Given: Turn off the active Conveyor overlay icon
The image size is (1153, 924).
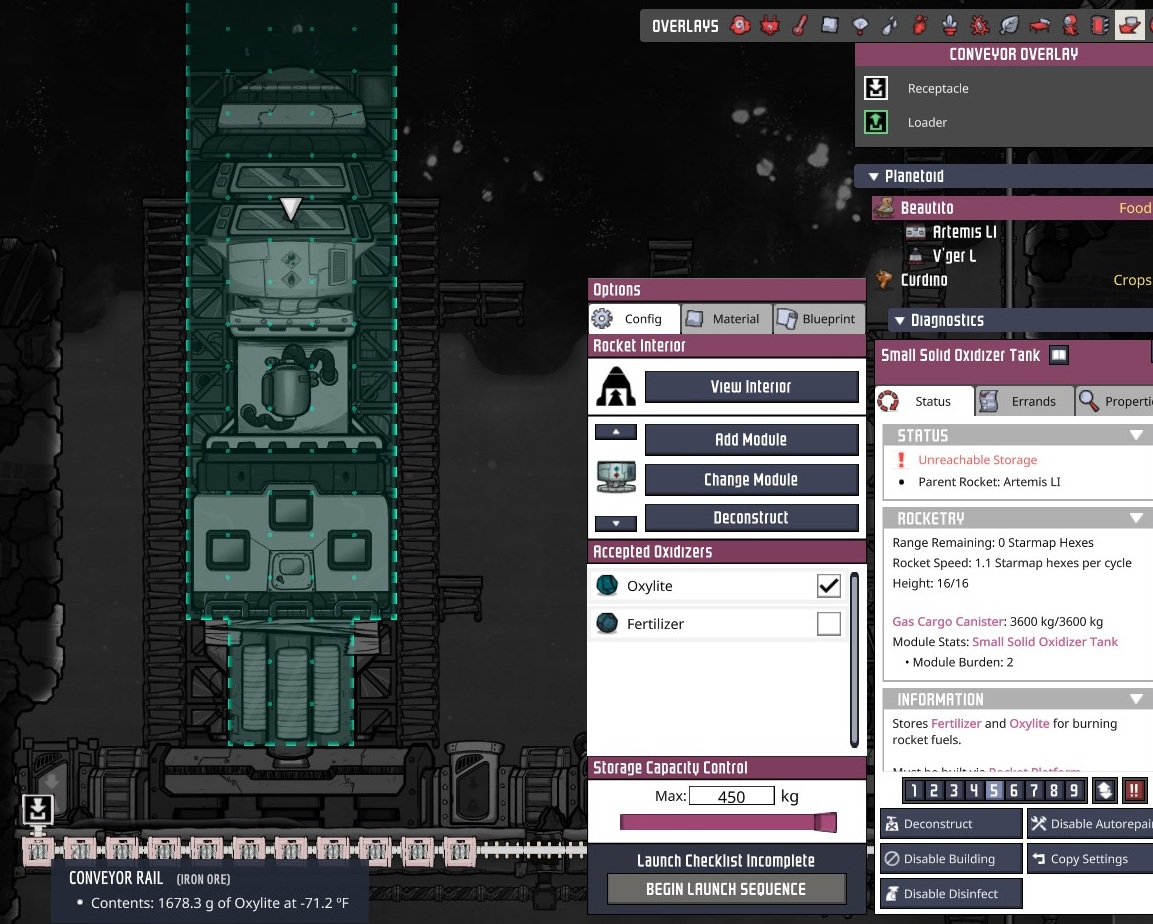Looking at the screenshot, I should coord(1129,26).
